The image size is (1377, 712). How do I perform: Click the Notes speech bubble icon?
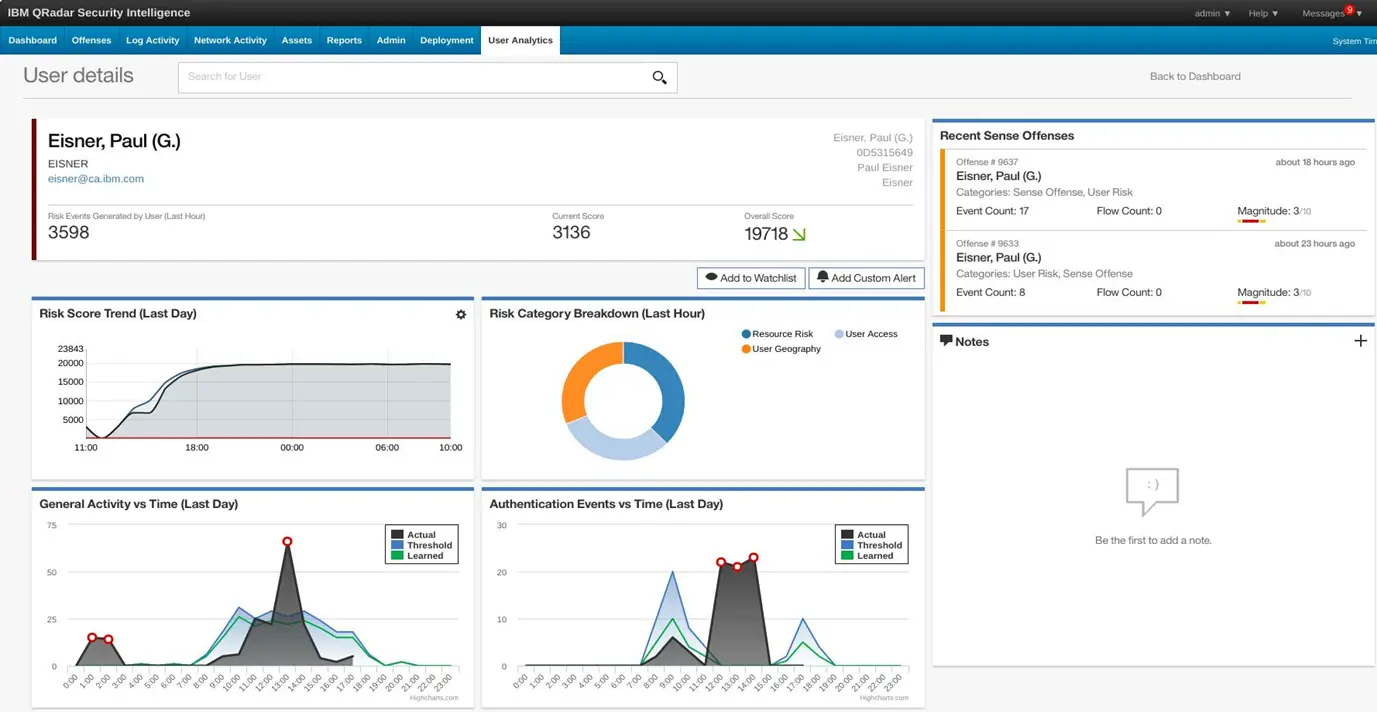coord(946,341)
